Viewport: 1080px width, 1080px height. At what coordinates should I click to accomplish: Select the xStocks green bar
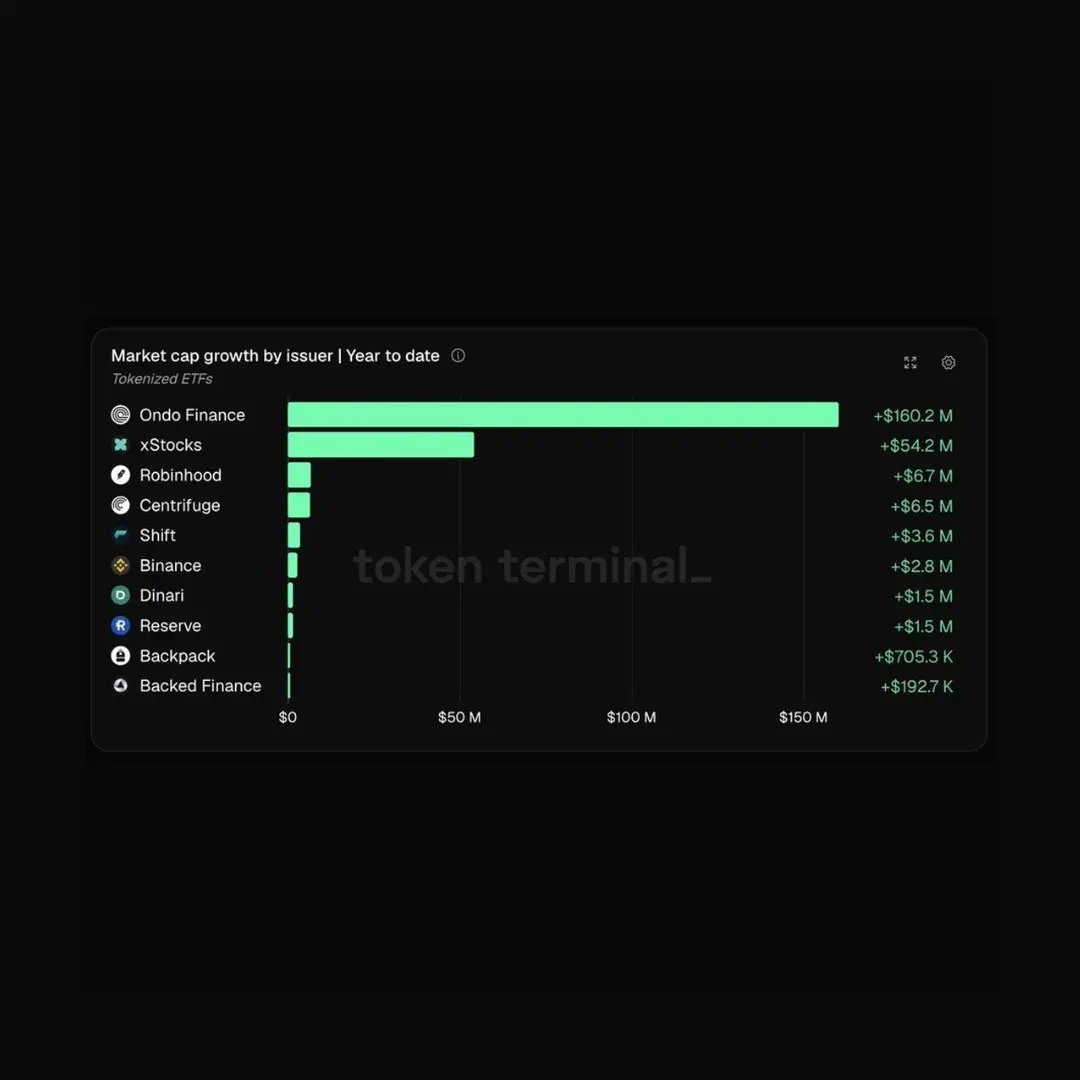coord(381,445)
